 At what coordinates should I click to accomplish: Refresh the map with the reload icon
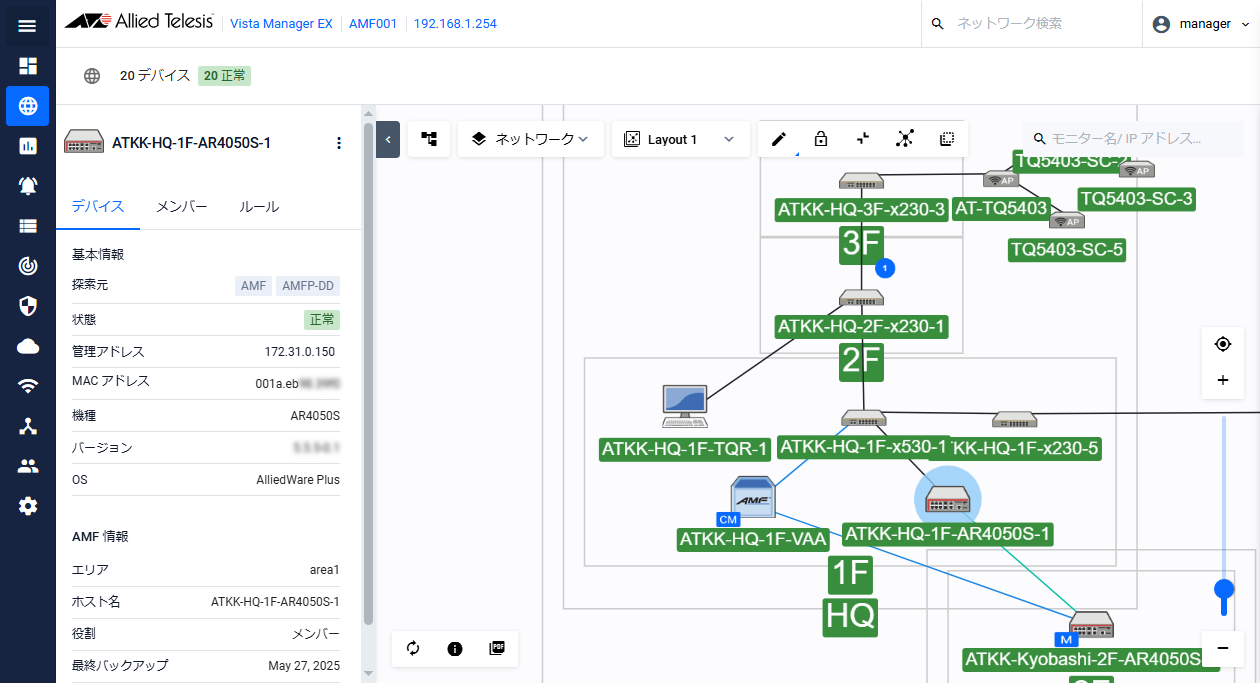(413, 648)
